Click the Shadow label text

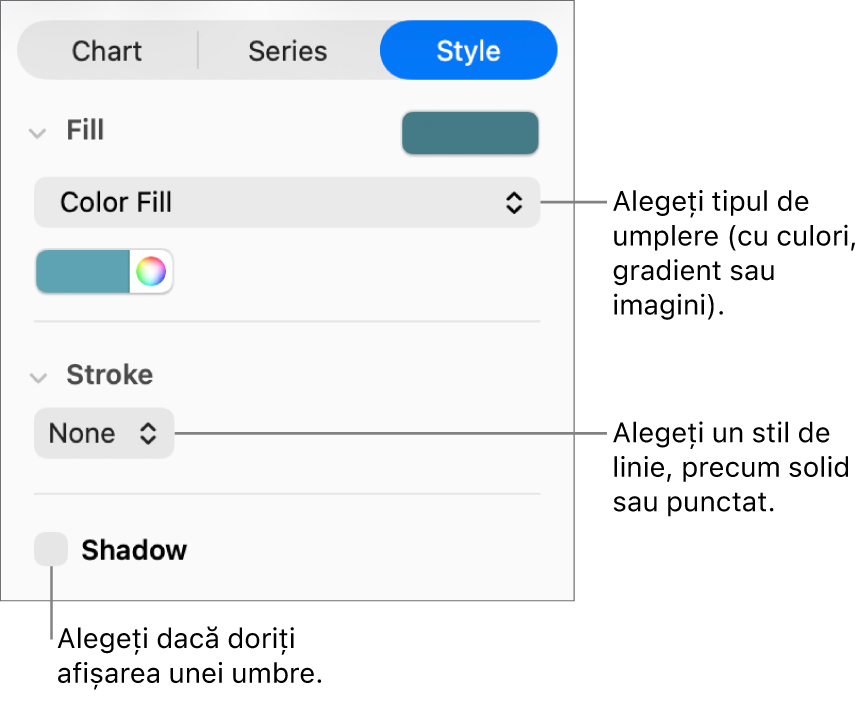pos(134,550)
